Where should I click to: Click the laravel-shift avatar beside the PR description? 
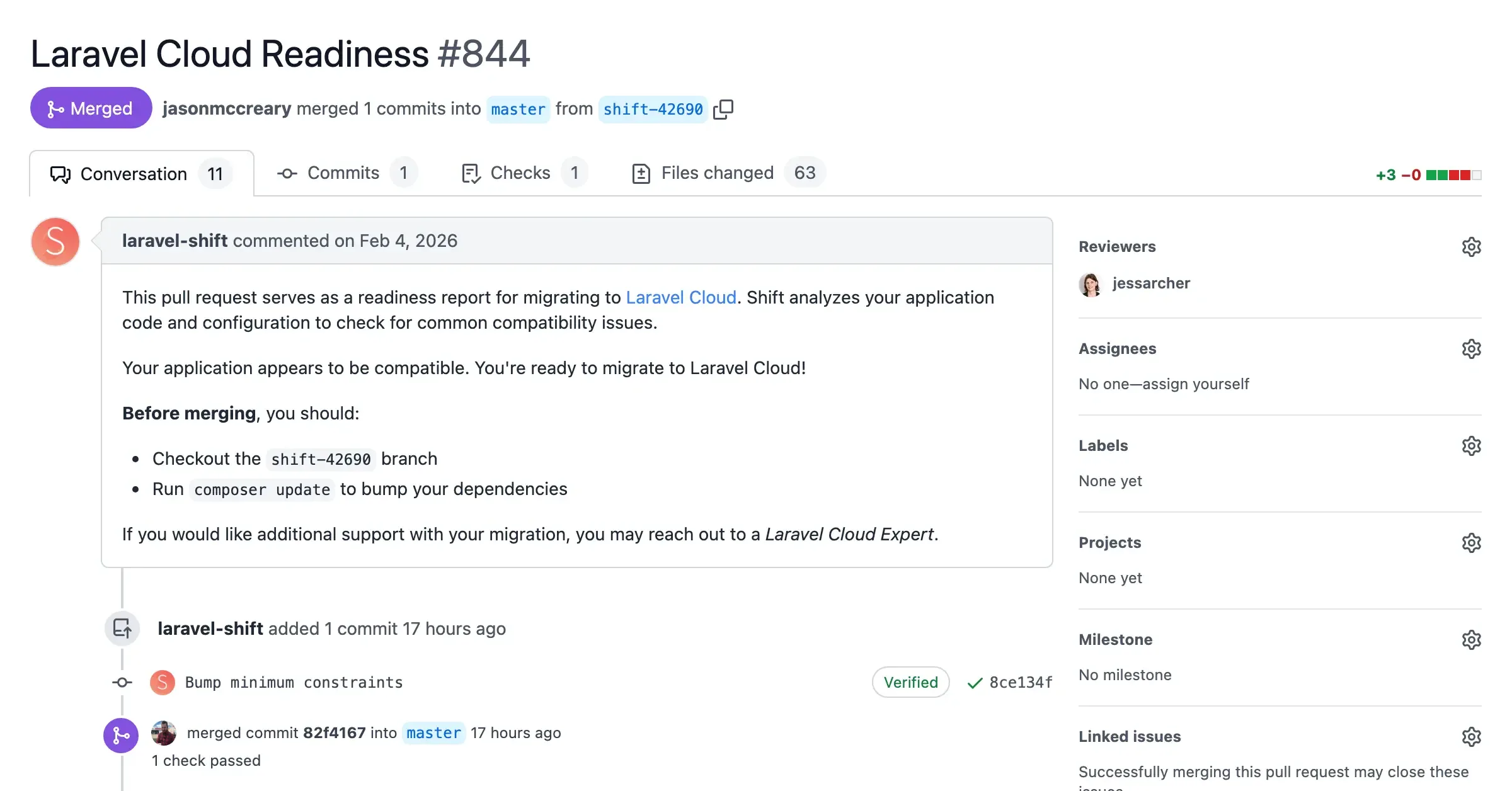(55, 241)
